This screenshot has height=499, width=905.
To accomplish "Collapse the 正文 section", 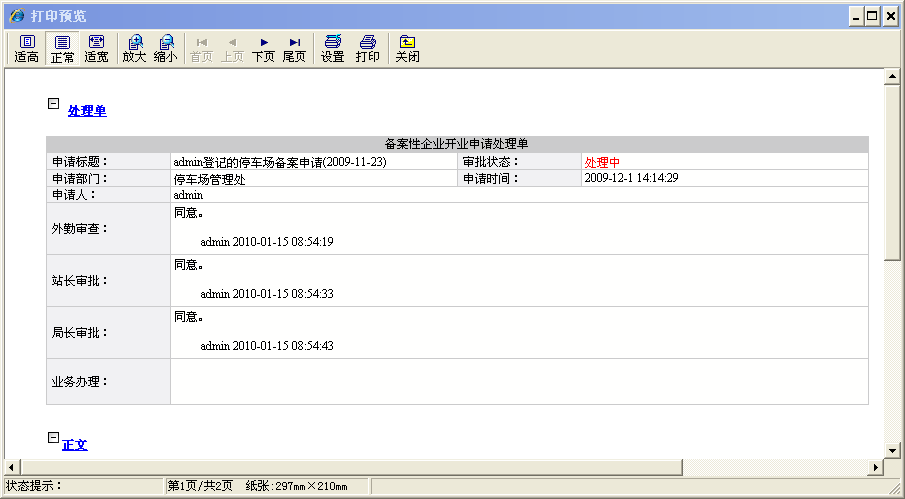I will click(54, 437).
